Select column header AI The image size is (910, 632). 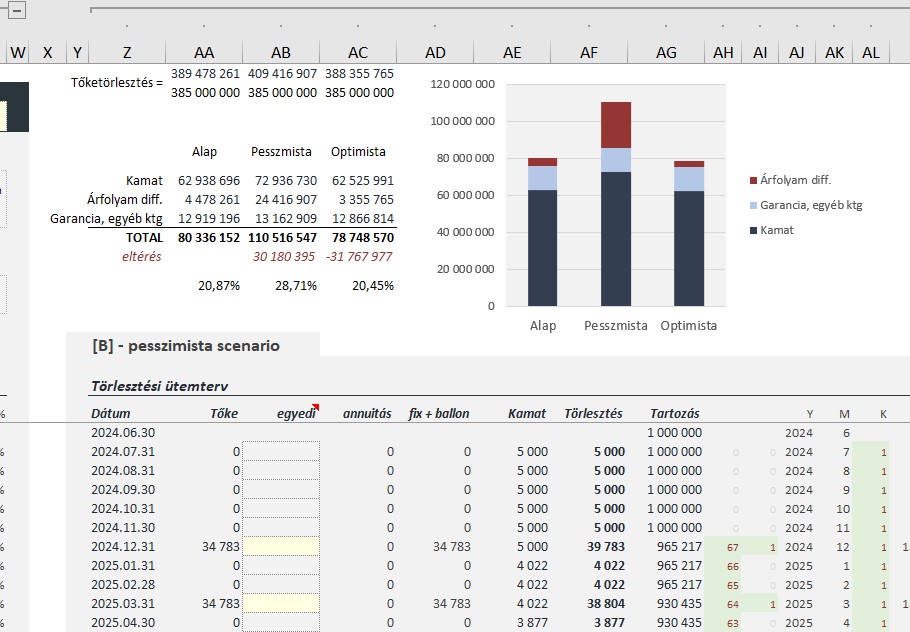click(x=760, y=52)
